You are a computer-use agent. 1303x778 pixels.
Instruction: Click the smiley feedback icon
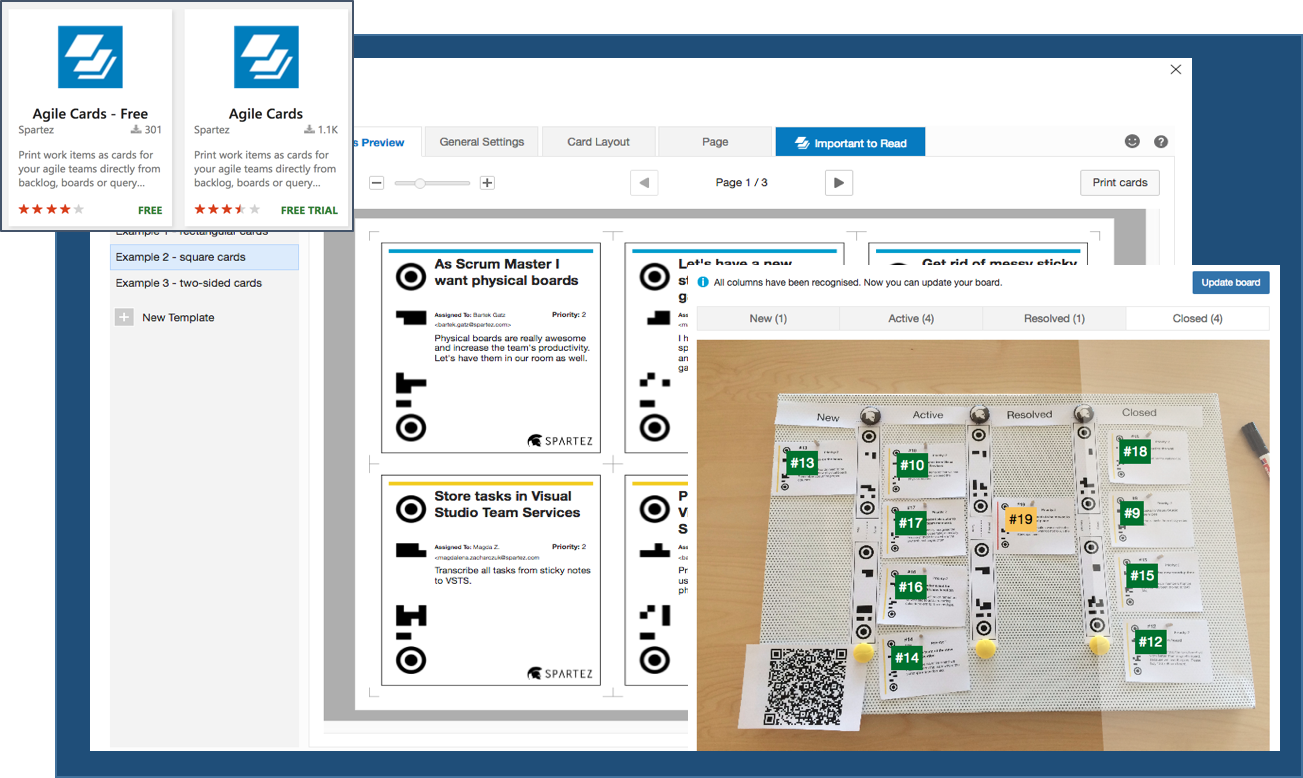click(x=1132, y=142)
